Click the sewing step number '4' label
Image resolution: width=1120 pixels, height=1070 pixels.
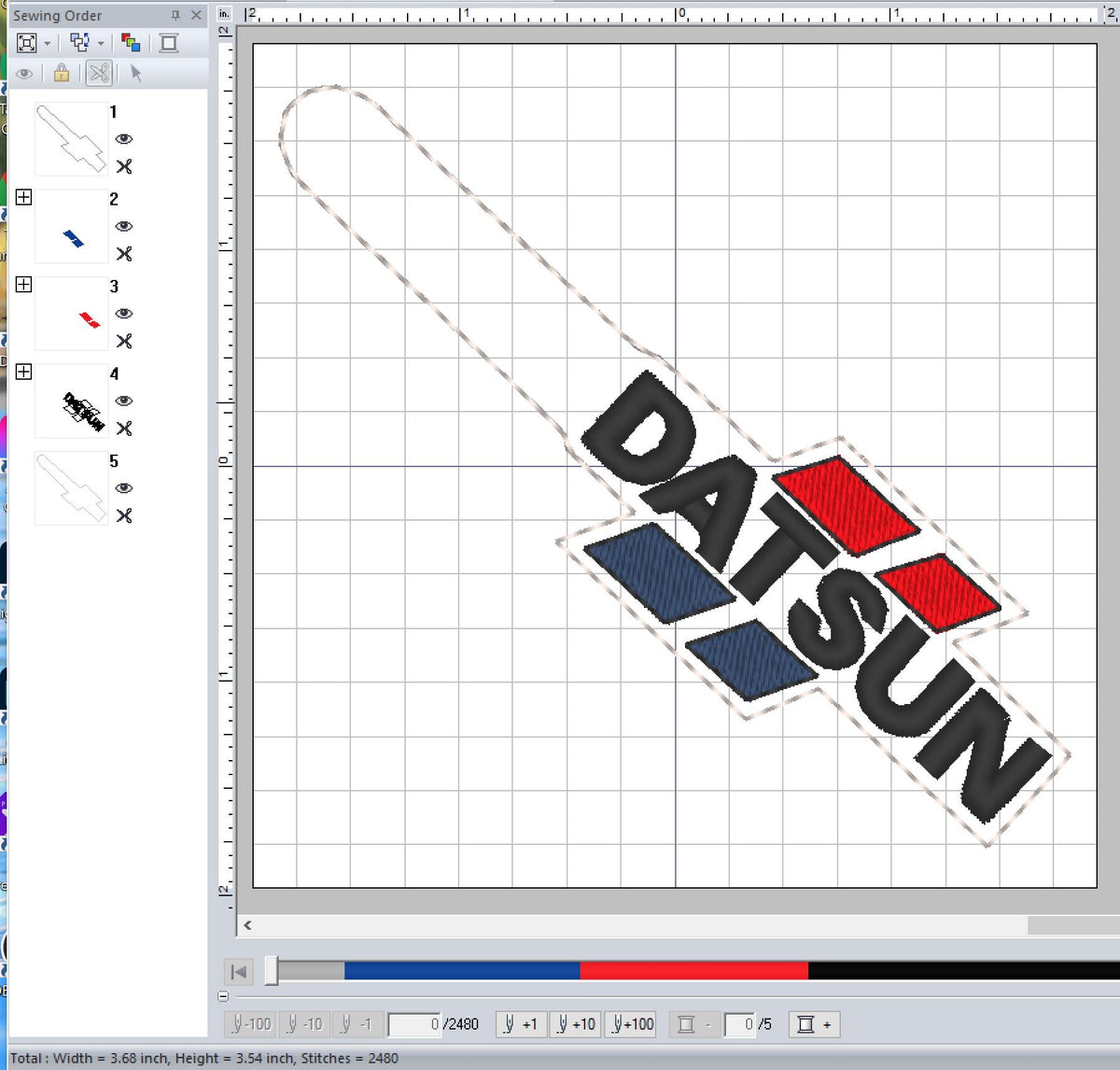point(114,373)
